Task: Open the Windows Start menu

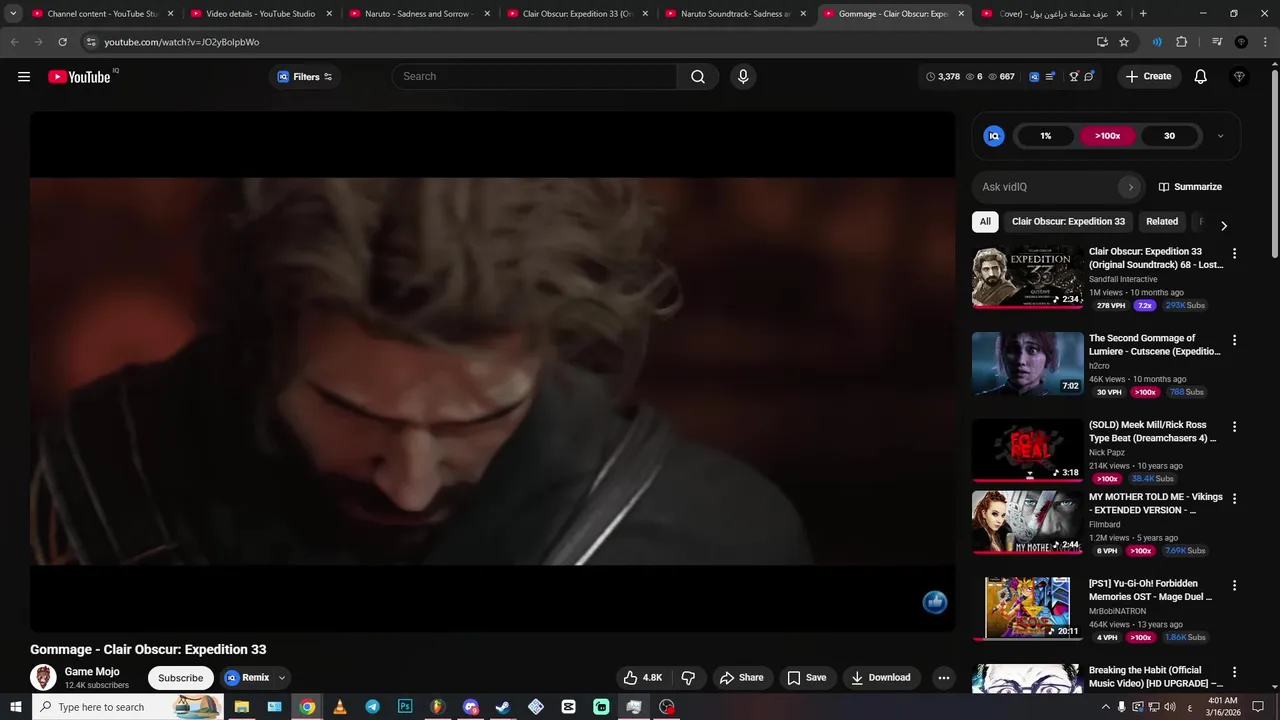Action: [16, 707]
